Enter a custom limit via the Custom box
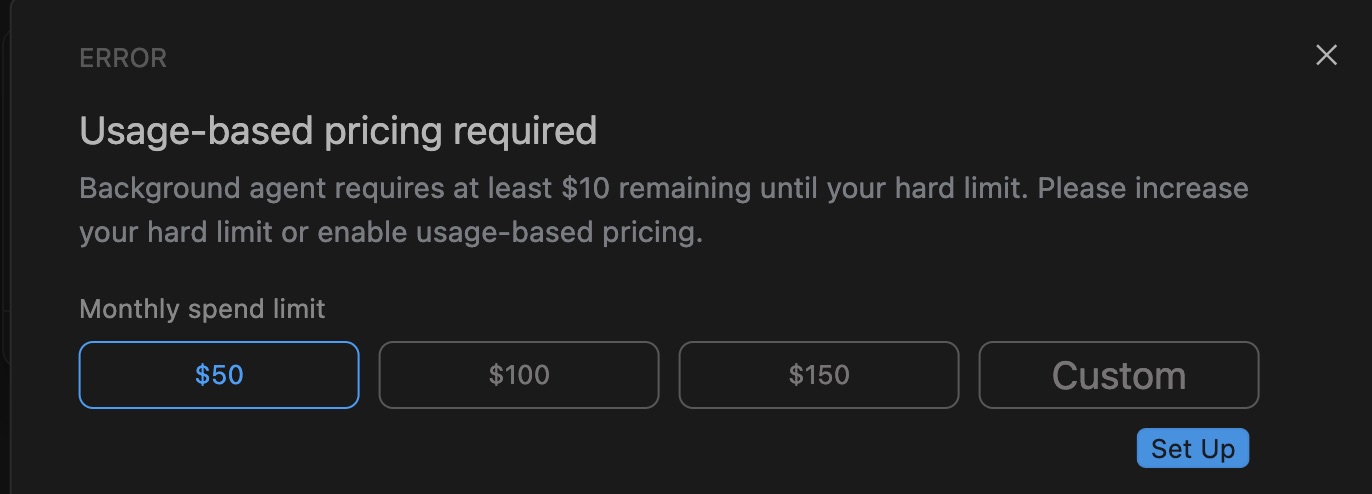Screen dimensions: 1372x494 pyautogui.click(x=1119, y=375)
